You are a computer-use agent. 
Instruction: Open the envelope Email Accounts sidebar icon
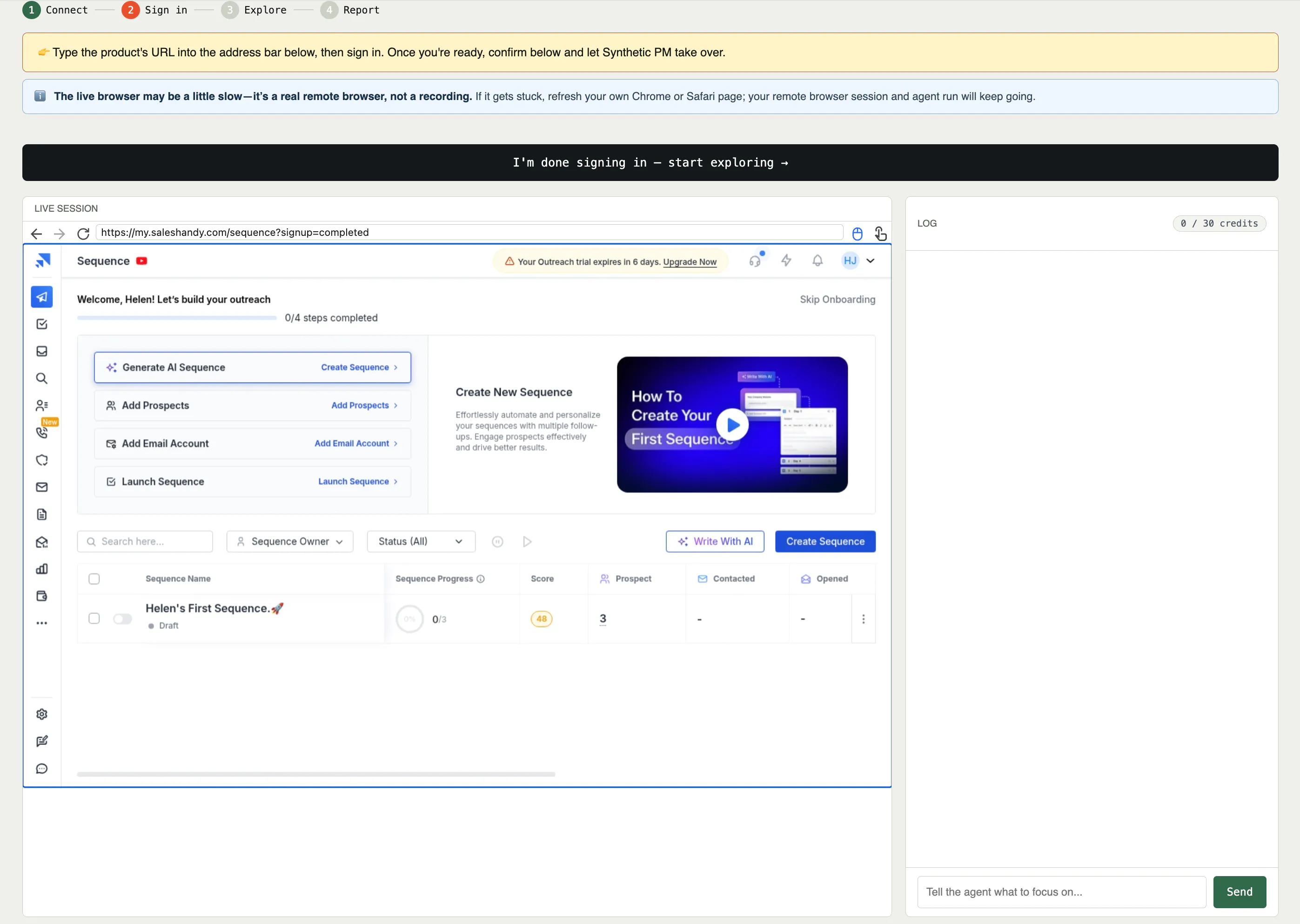(41, 487)
